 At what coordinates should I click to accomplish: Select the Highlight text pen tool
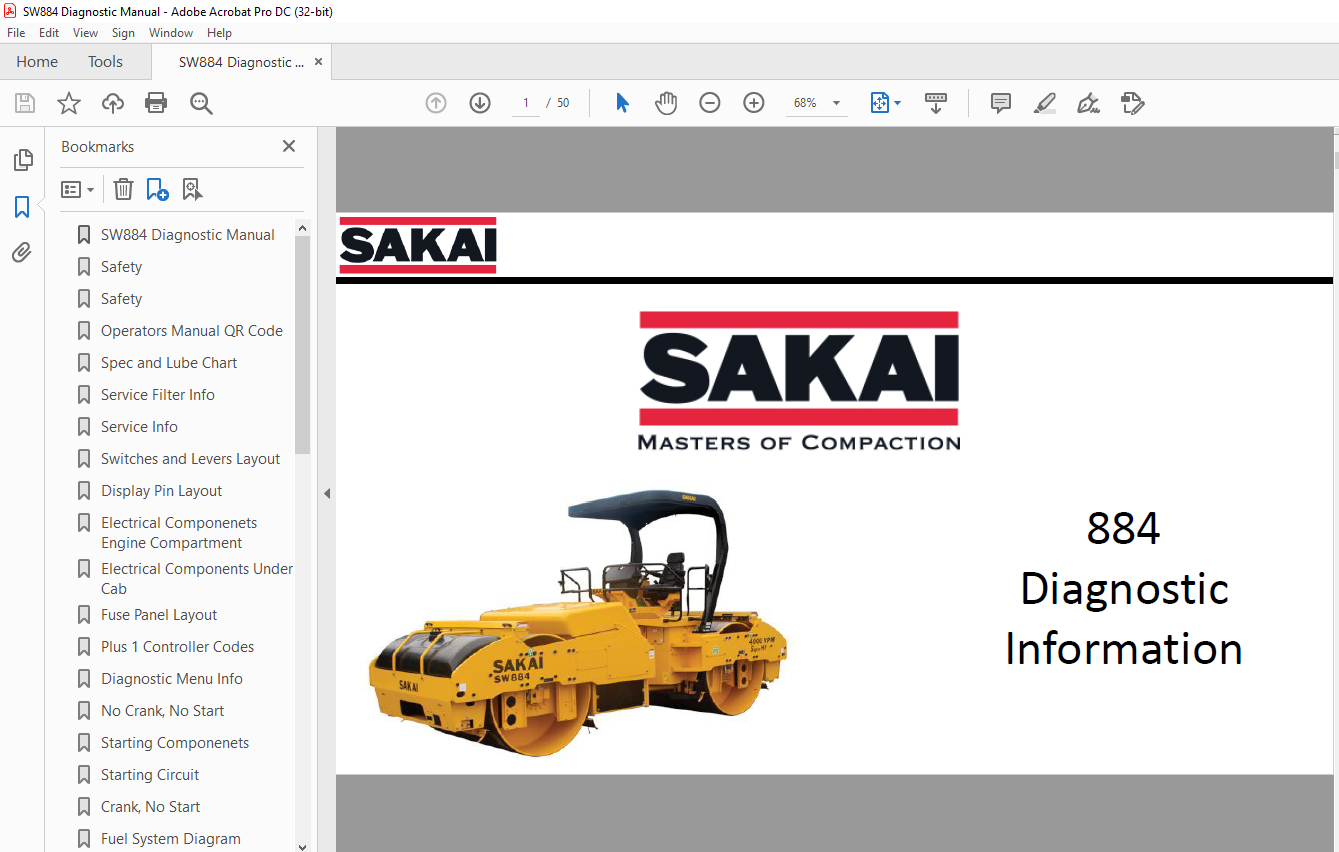[x=1044, y=103]
